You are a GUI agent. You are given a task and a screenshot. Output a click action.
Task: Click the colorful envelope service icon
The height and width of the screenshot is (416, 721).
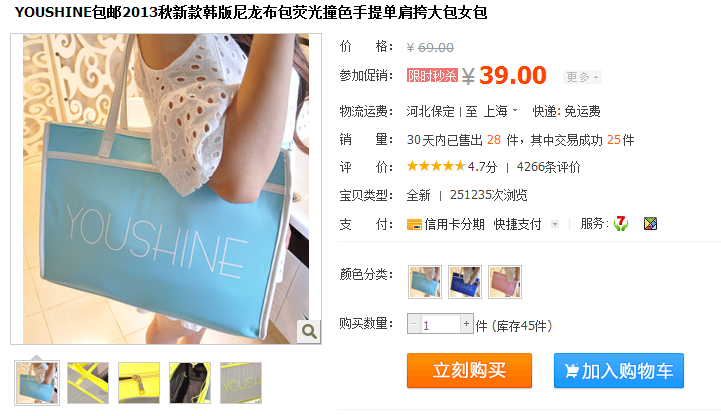coord(650,224)
